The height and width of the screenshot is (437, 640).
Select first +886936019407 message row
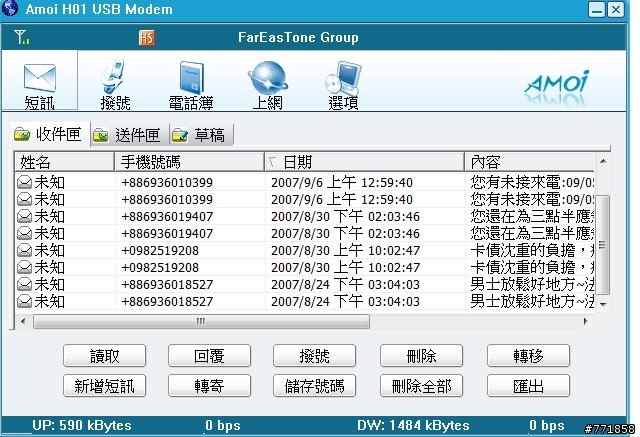(x=304, y=216)
